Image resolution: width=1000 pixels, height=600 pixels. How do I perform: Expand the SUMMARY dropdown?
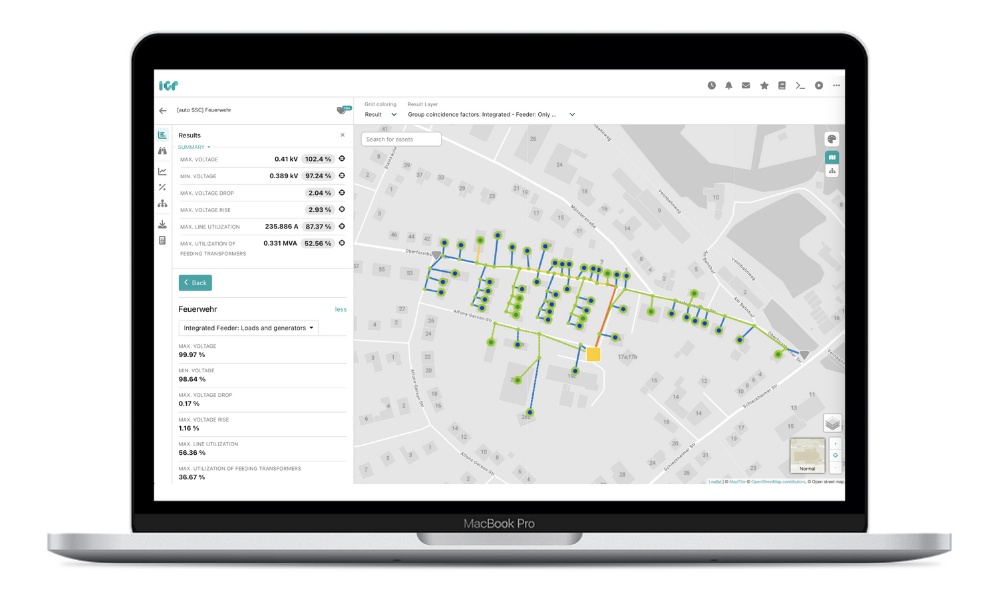(x=194, y=147)
